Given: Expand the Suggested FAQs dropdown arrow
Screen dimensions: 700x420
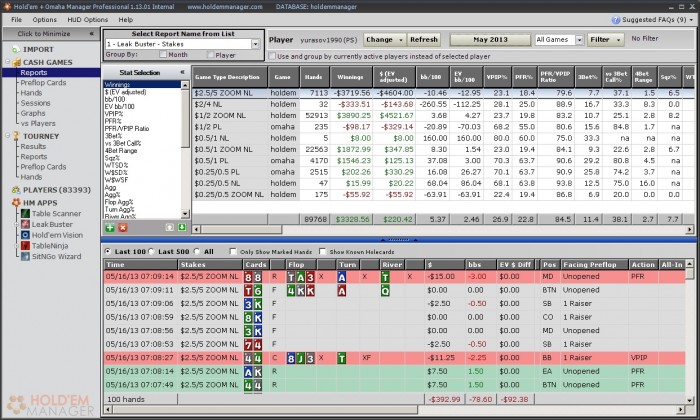Looking at the screenshot, I should pos(691,20).
